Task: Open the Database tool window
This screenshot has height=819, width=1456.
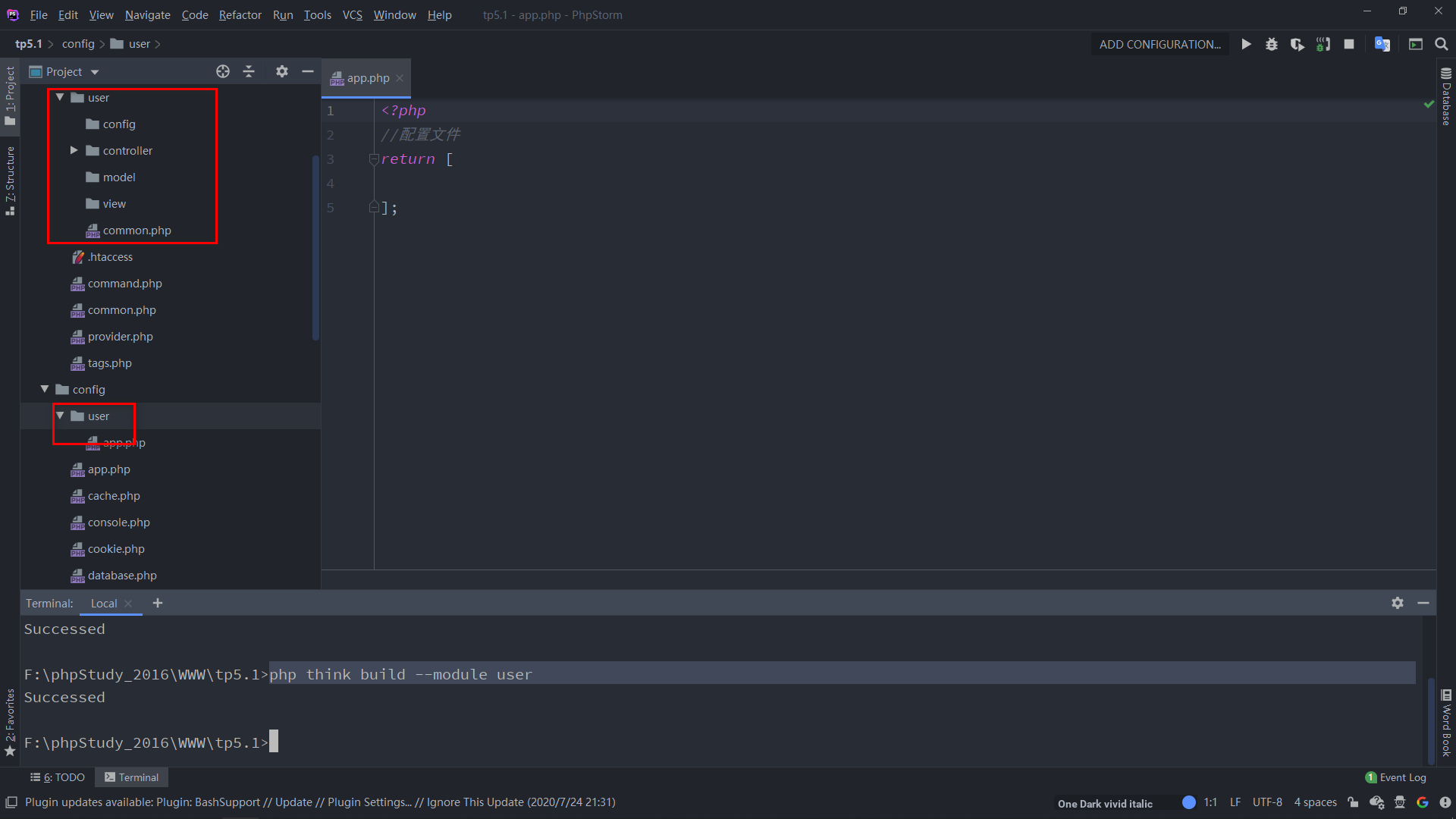Action: click(x=1446, y=96)
